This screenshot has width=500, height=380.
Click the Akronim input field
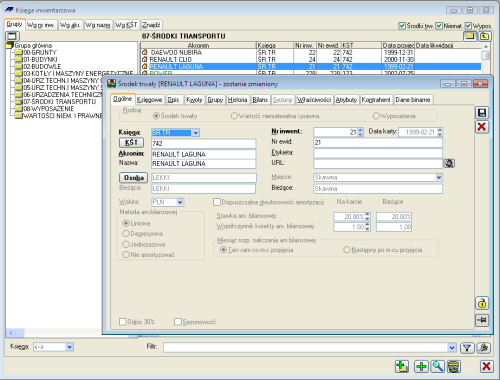[204, 154]
